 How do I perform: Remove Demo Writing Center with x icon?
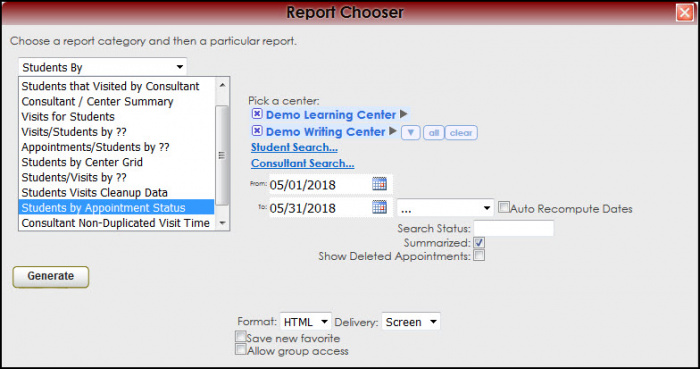point(257,131)
